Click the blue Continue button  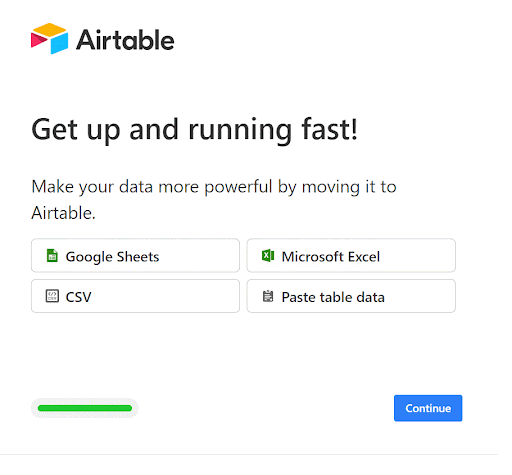click(428, 408)
